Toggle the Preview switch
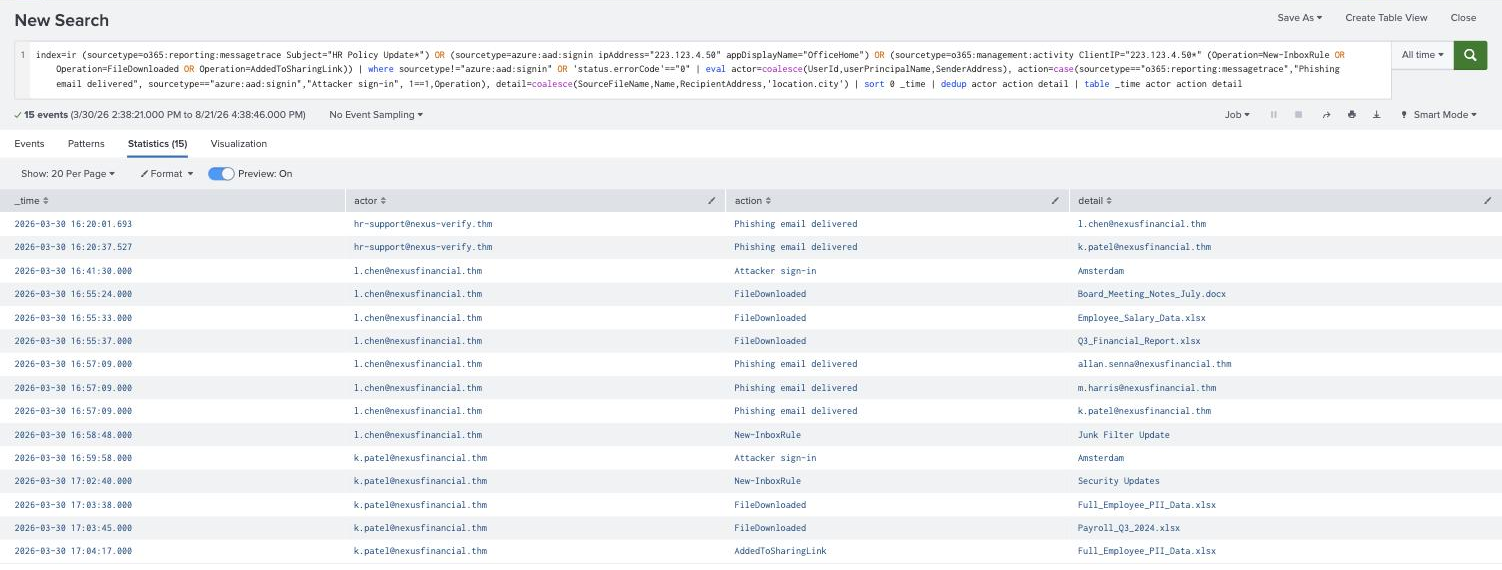This screenshot has height=570, width=1502. 221,174
